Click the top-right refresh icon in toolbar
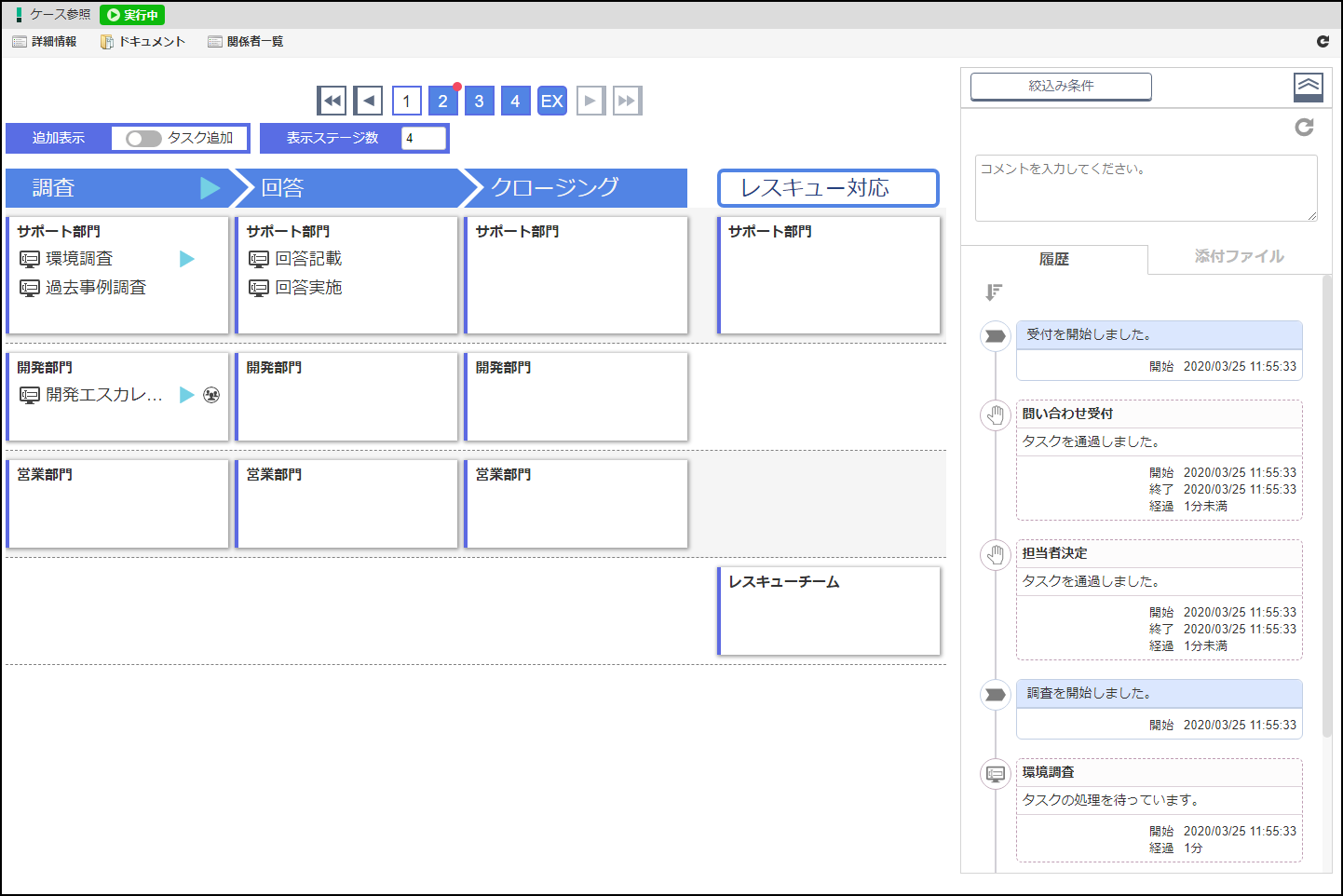Screen dimensions: 1343x896 pyautogui.click(x=1323, y=41)
